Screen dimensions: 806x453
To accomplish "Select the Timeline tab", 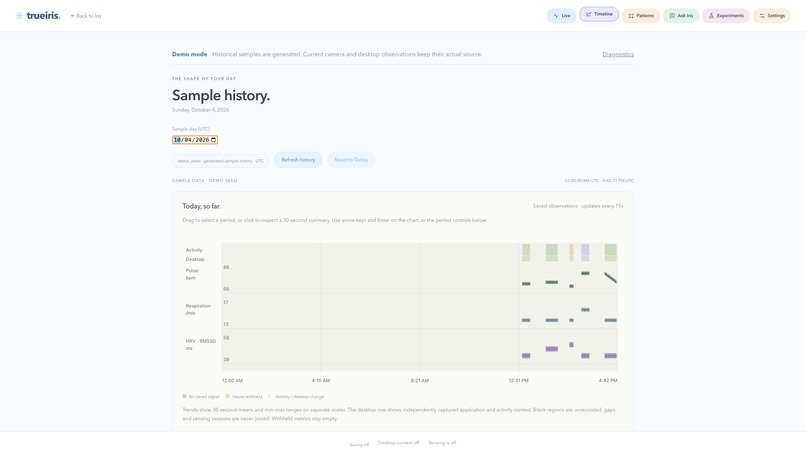I will [599, 14].
